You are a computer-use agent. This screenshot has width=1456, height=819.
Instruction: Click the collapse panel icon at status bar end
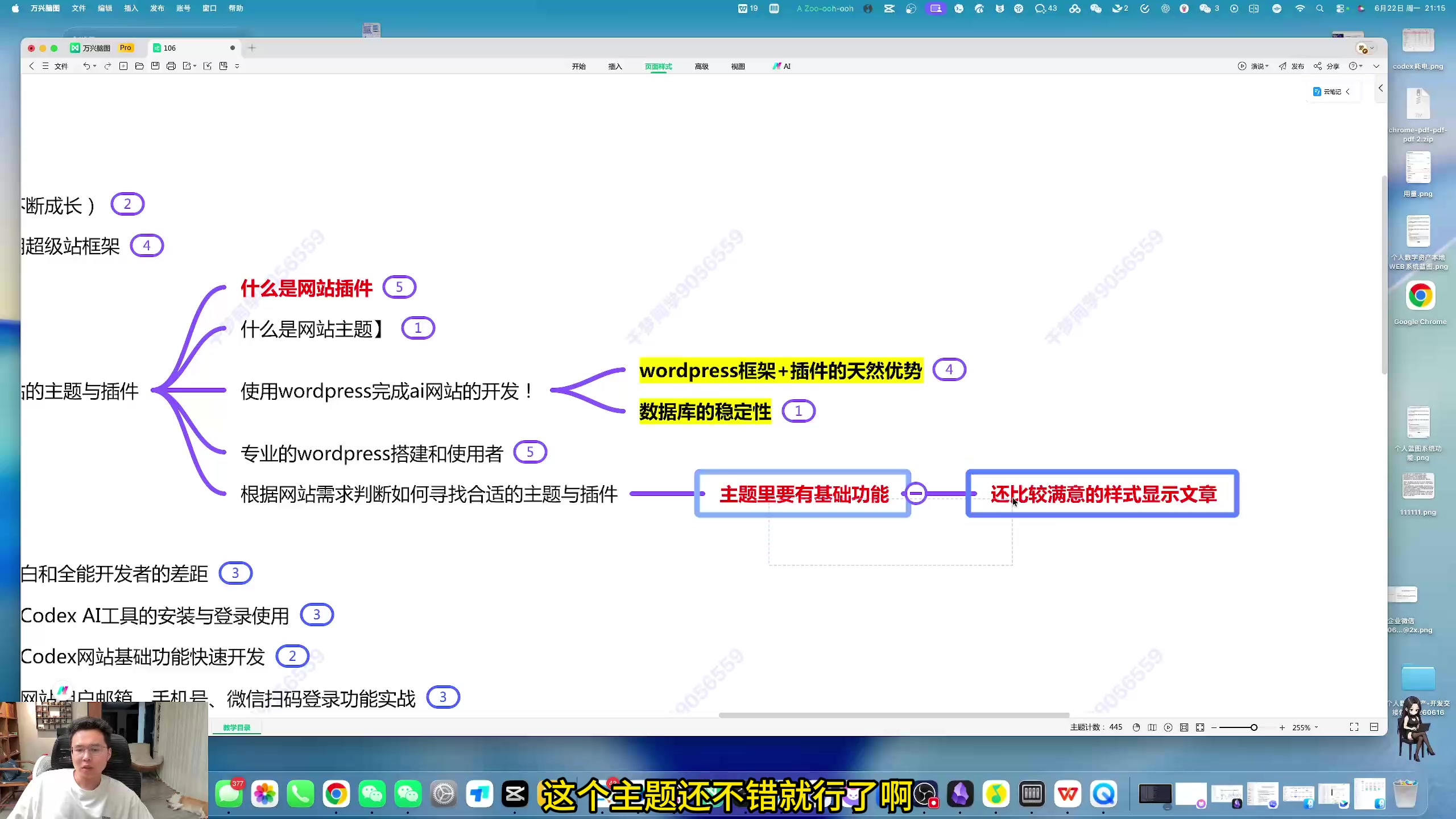tap(1374, 727)
